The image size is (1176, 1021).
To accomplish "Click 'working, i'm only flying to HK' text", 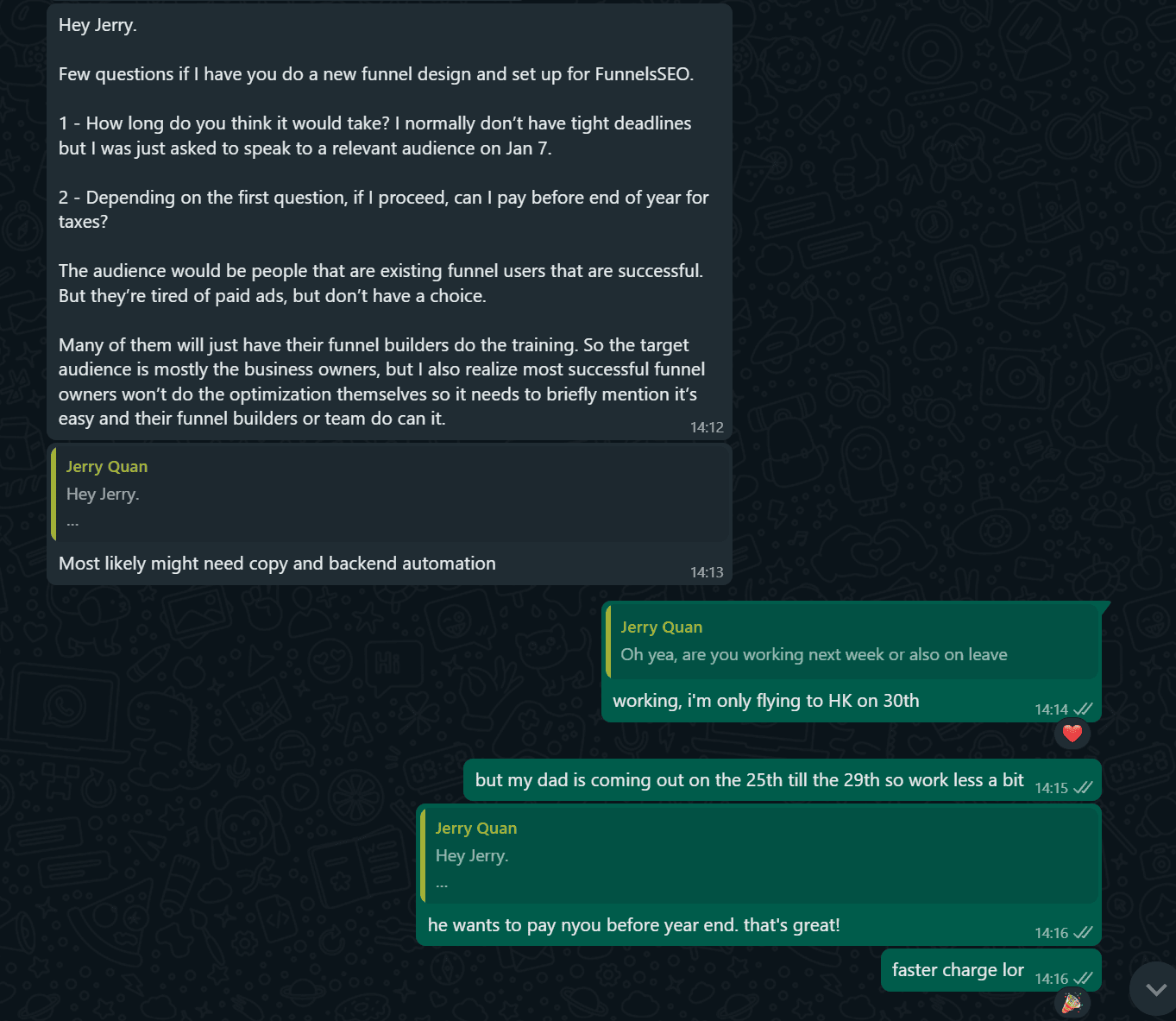I will click(765, 701).
